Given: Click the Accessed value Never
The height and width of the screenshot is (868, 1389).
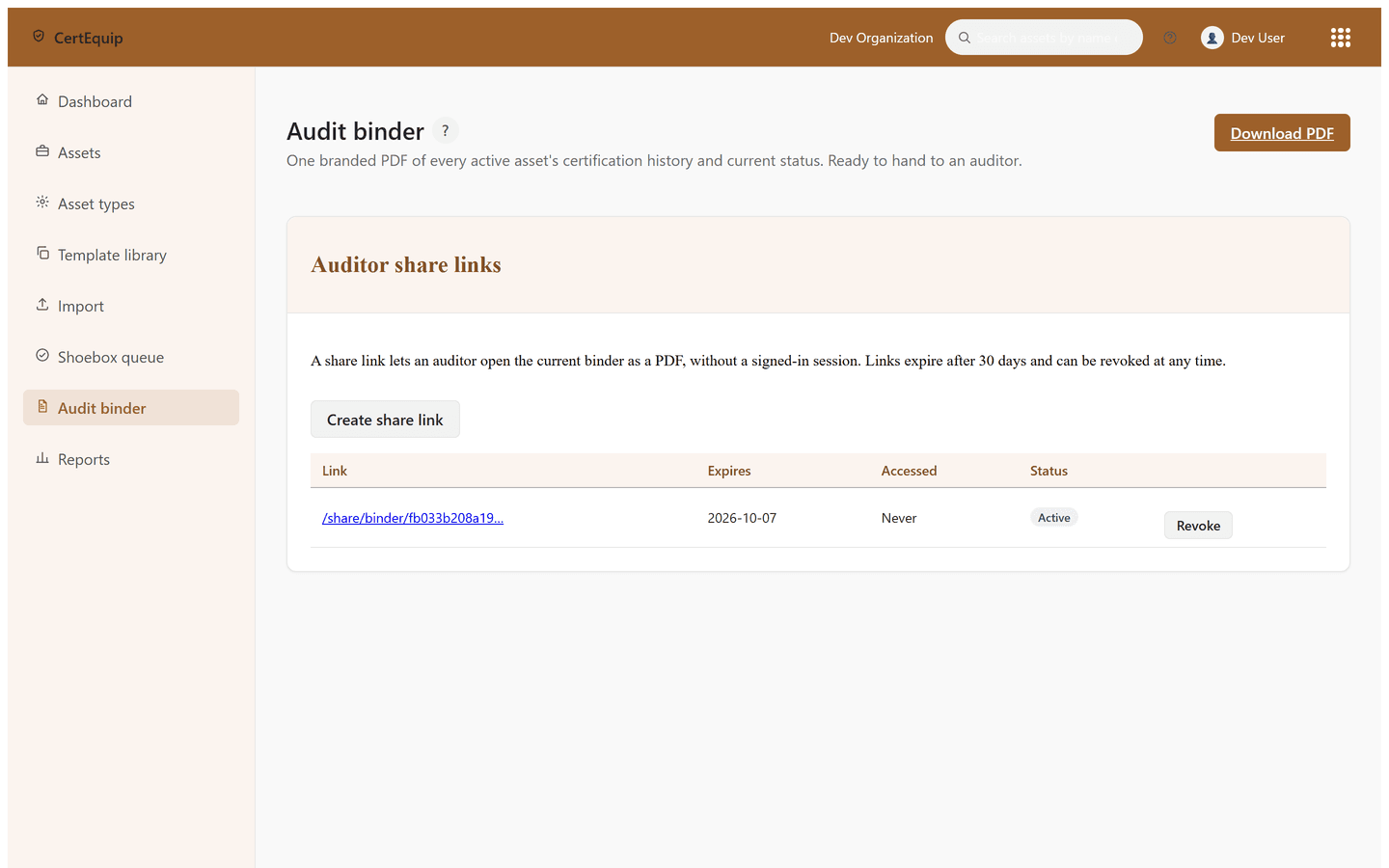Looking at the screenshot, I should [x=899, y=518].
